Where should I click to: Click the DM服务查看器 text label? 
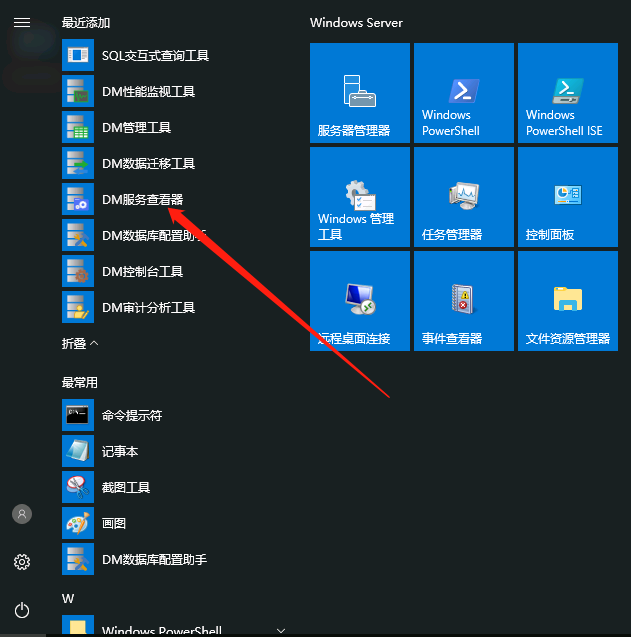point(142,199)
